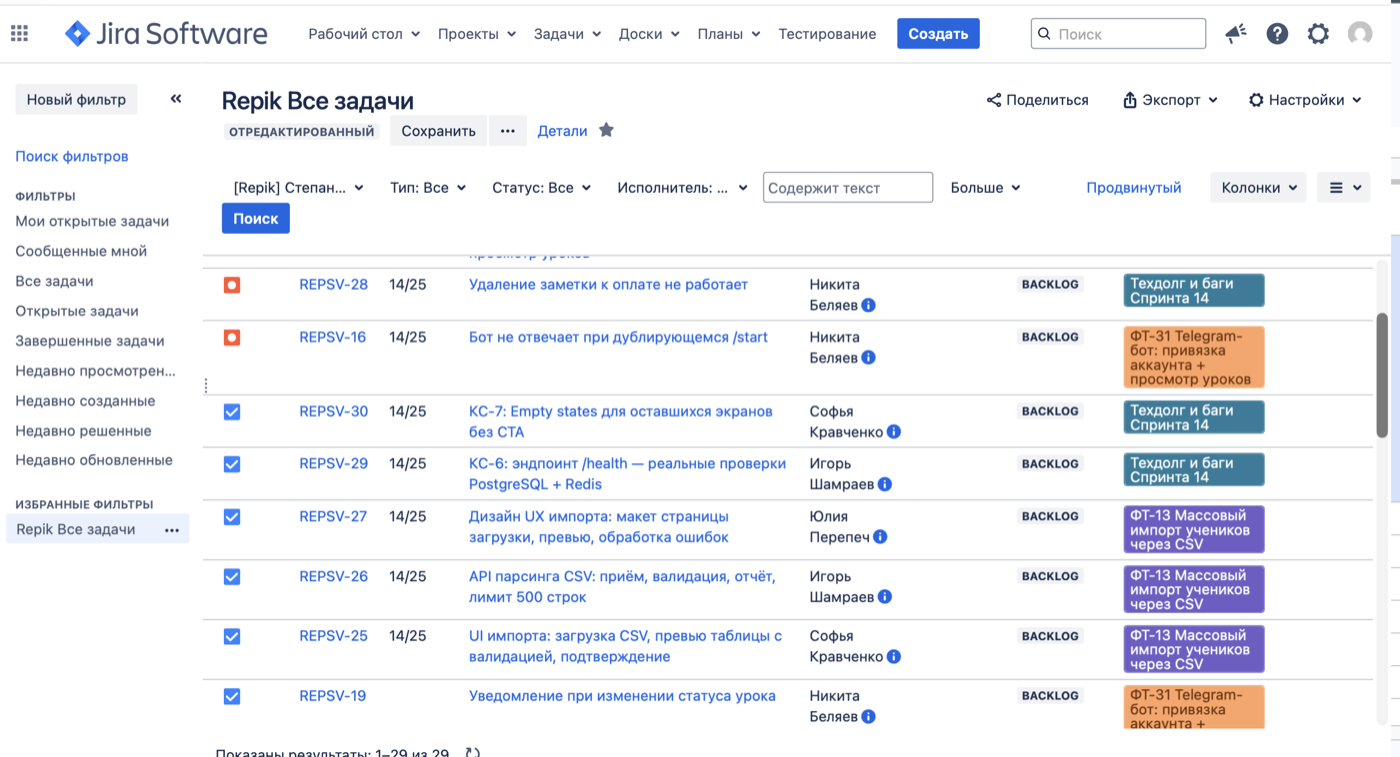Click the task type checkbox icon for REPSV-19
The height and width of the screenshot is (757, 1400).
[232, 697]
